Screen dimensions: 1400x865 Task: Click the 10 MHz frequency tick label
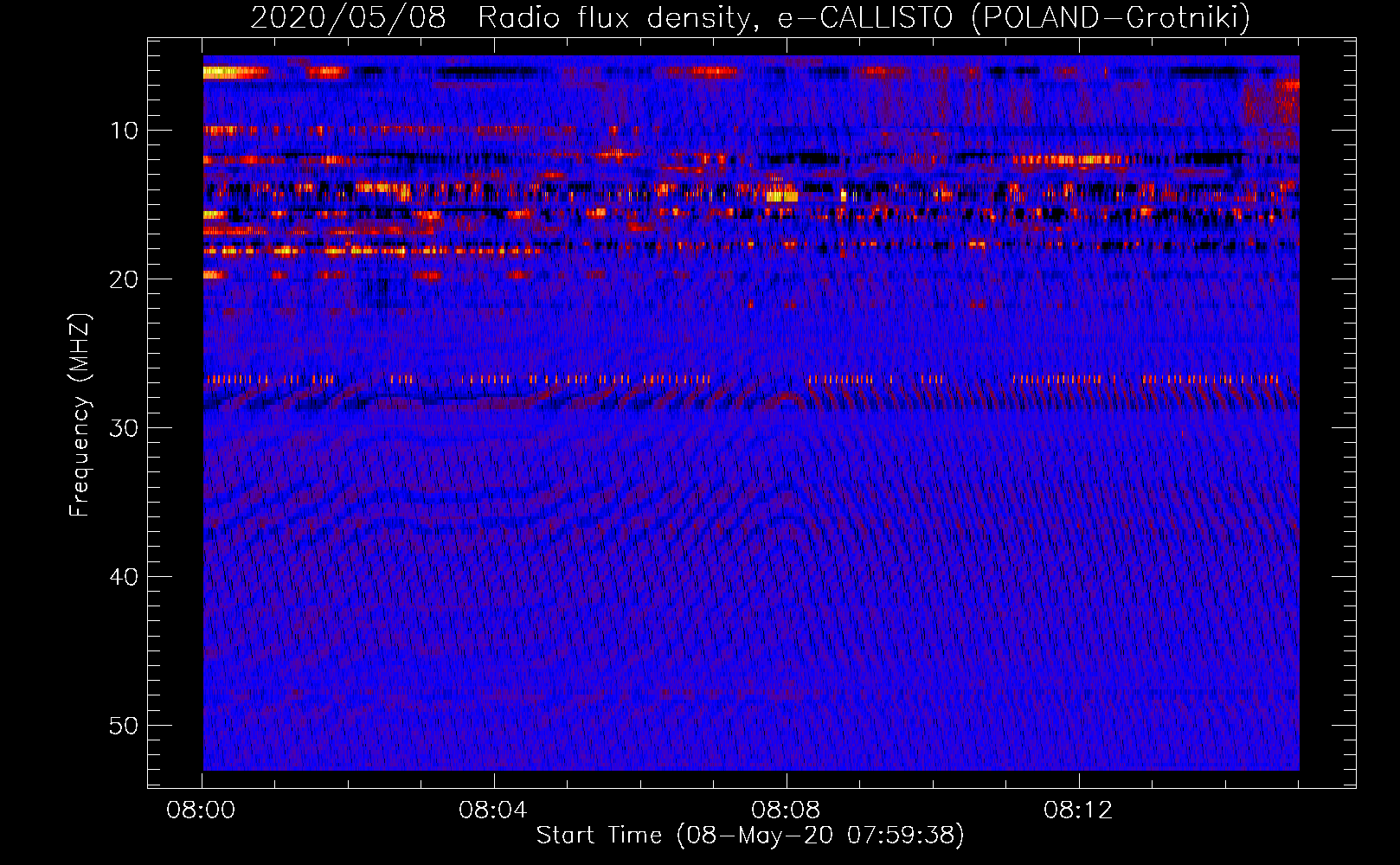(x=125, y=131)
